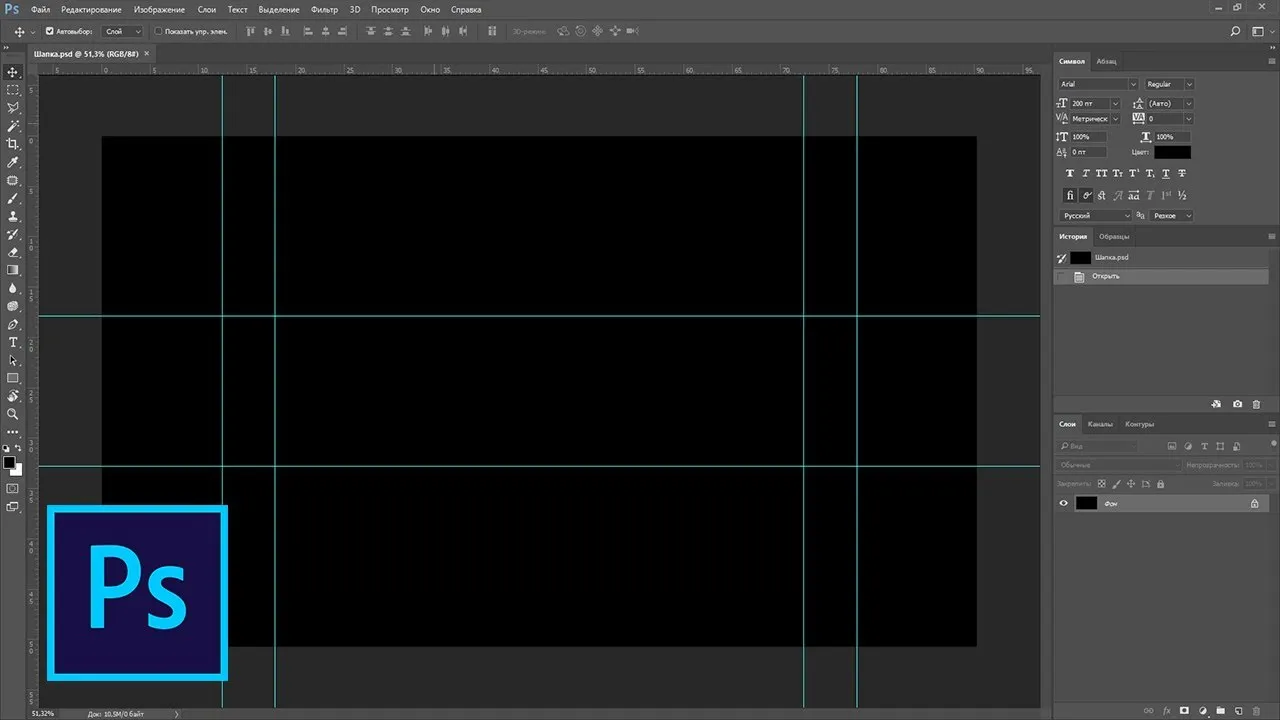Open the text Цвет color swatch
This screenshot has height=720, width=1280.
pyautogui.click(x=1172, y=152)
